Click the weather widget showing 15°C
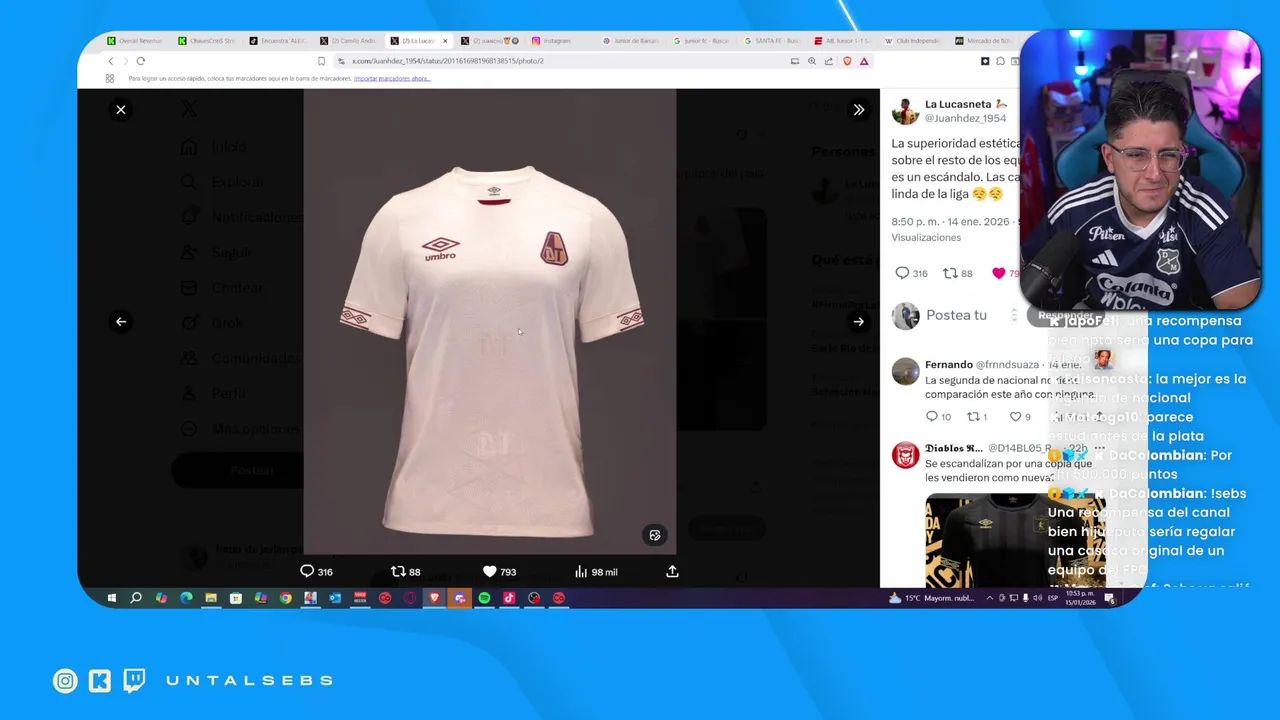This screenshot has width=1280, height=720. [931, 598]
